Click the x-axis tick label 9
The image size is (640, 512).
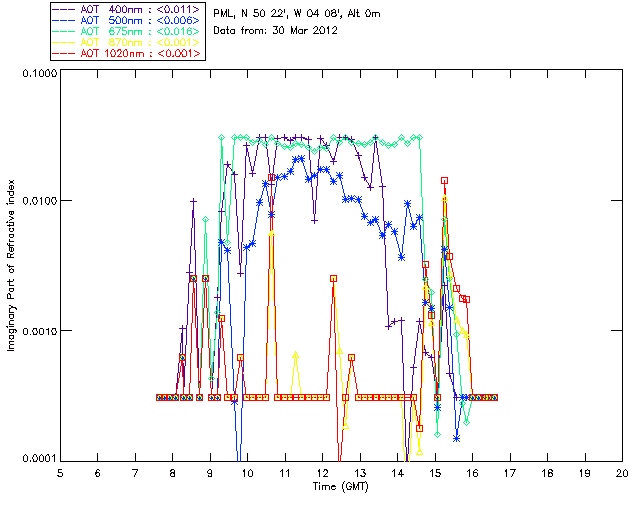click(210, 473)
